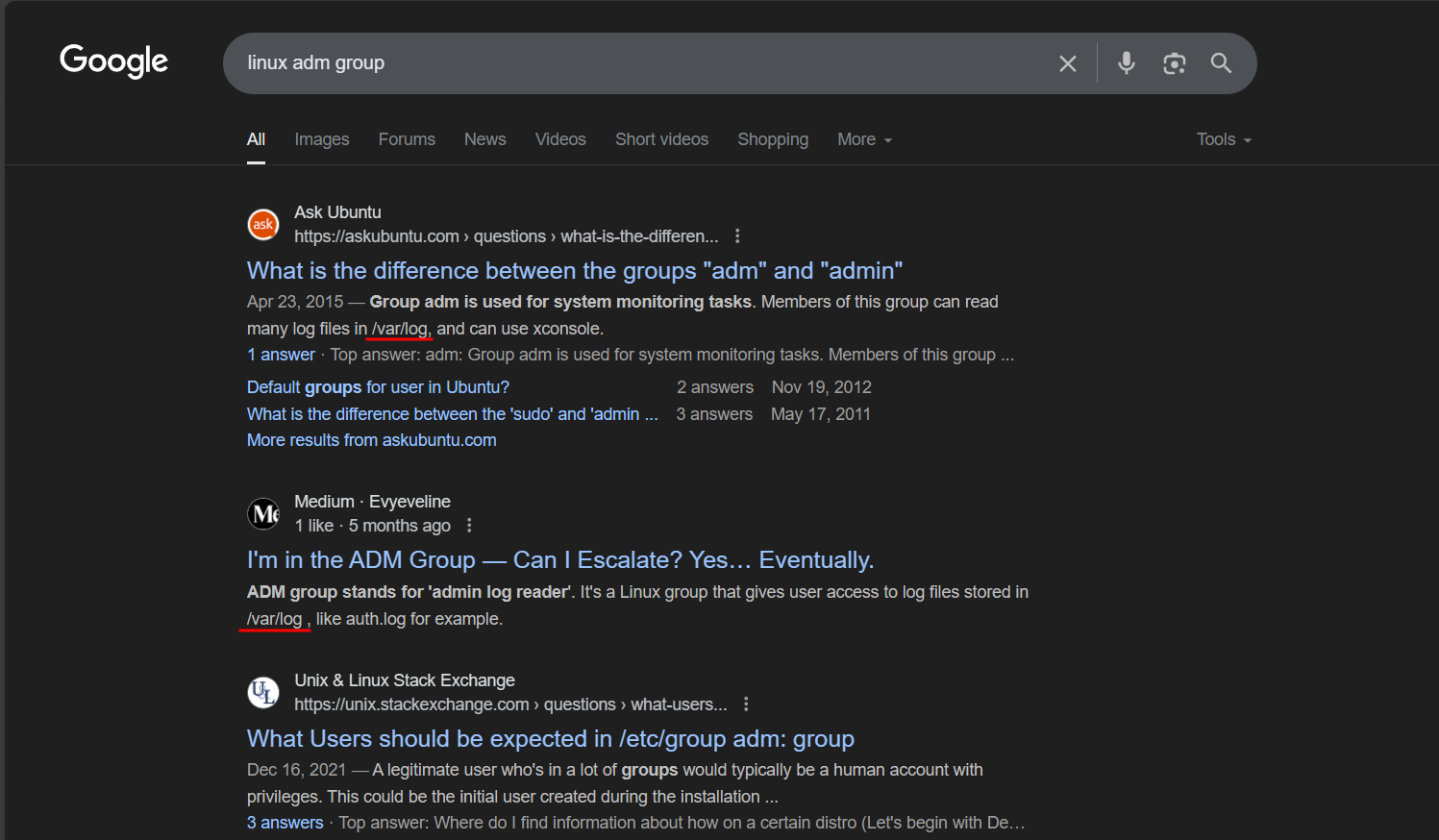Open 'I'm in the ADM Group' article
Viewport: 1439px width, 840px height.
pos(559,560)
